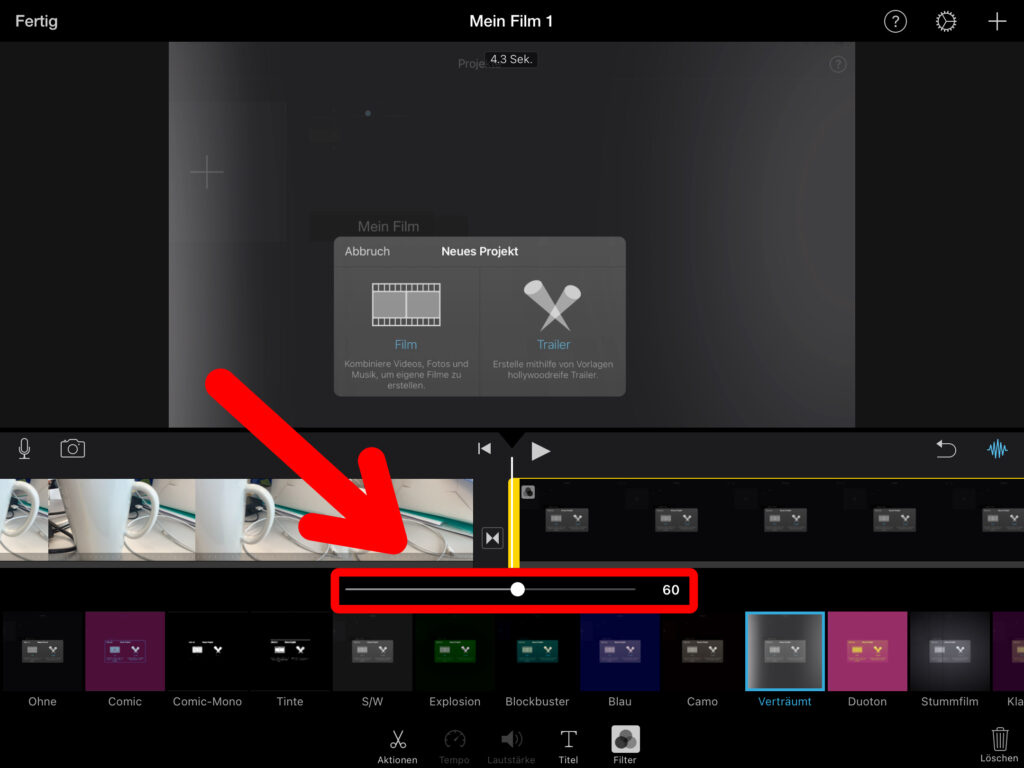Open the help question mark icon
This screenshot has width=1024, height=768.
895,22
